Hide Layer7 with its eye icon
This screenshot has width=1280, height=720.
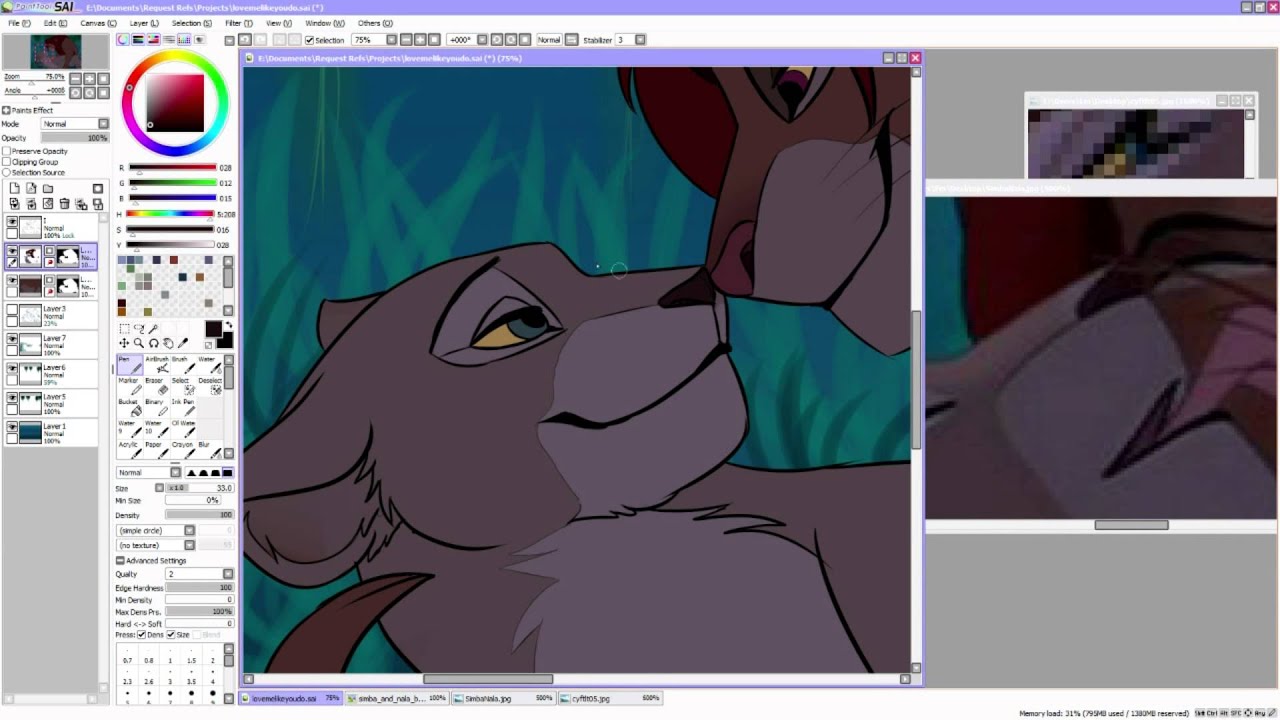tap(12, 340)
